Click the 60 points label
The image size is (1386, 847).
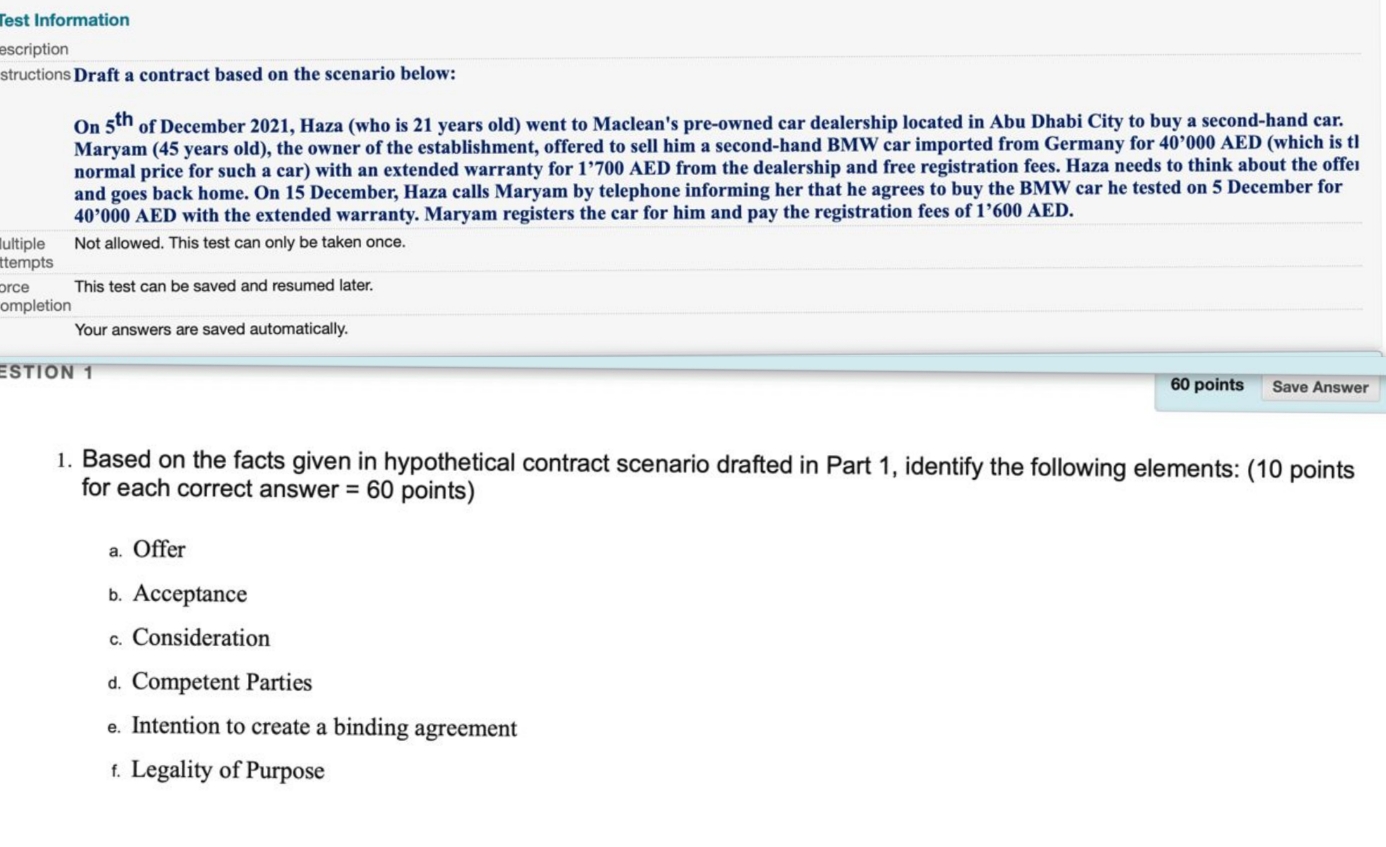click(1205, 385)
